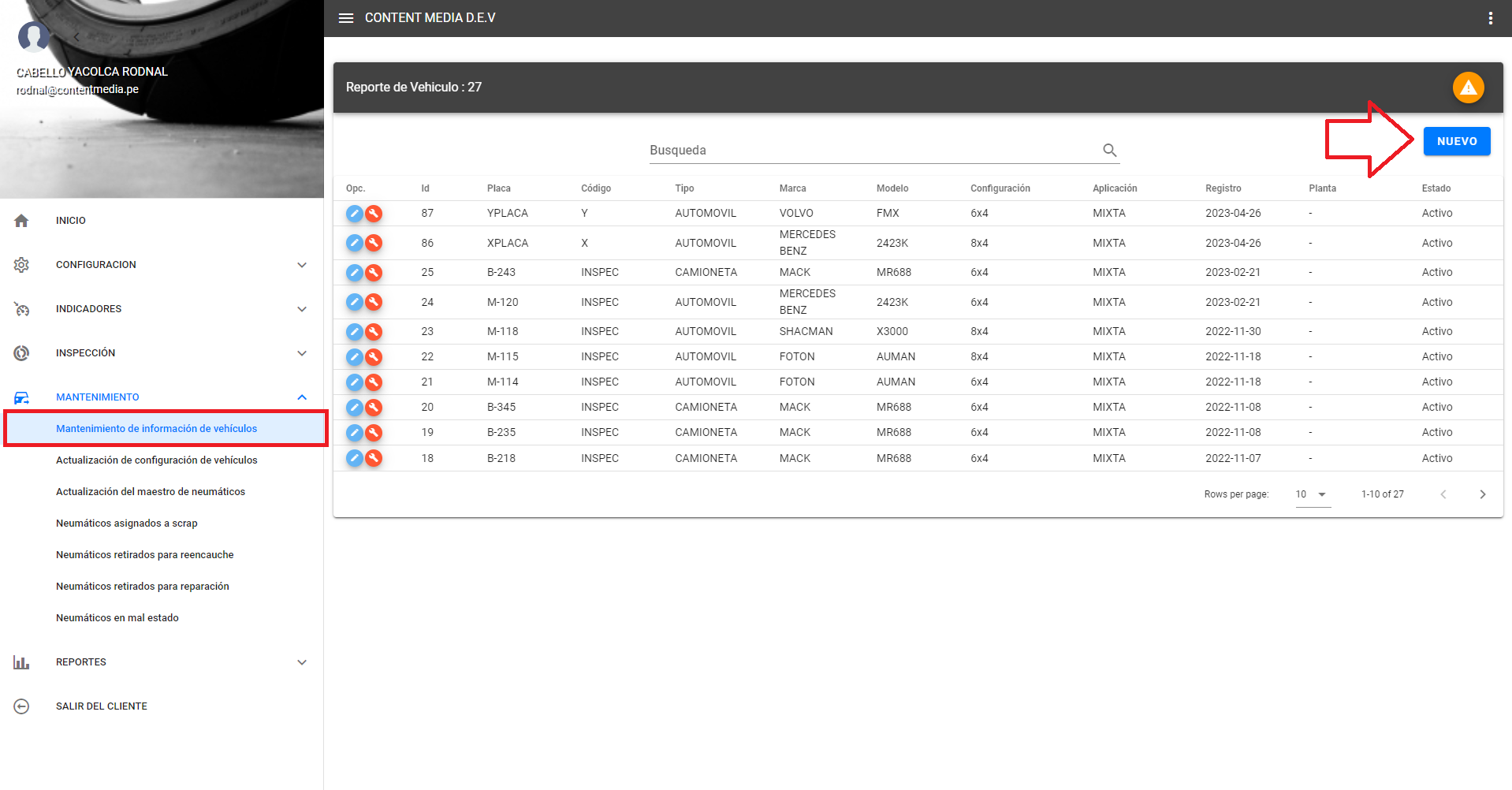This screenshot has width=1512, height=790.
Task: Click the search magnifier icon
Action: point(1109,150)
